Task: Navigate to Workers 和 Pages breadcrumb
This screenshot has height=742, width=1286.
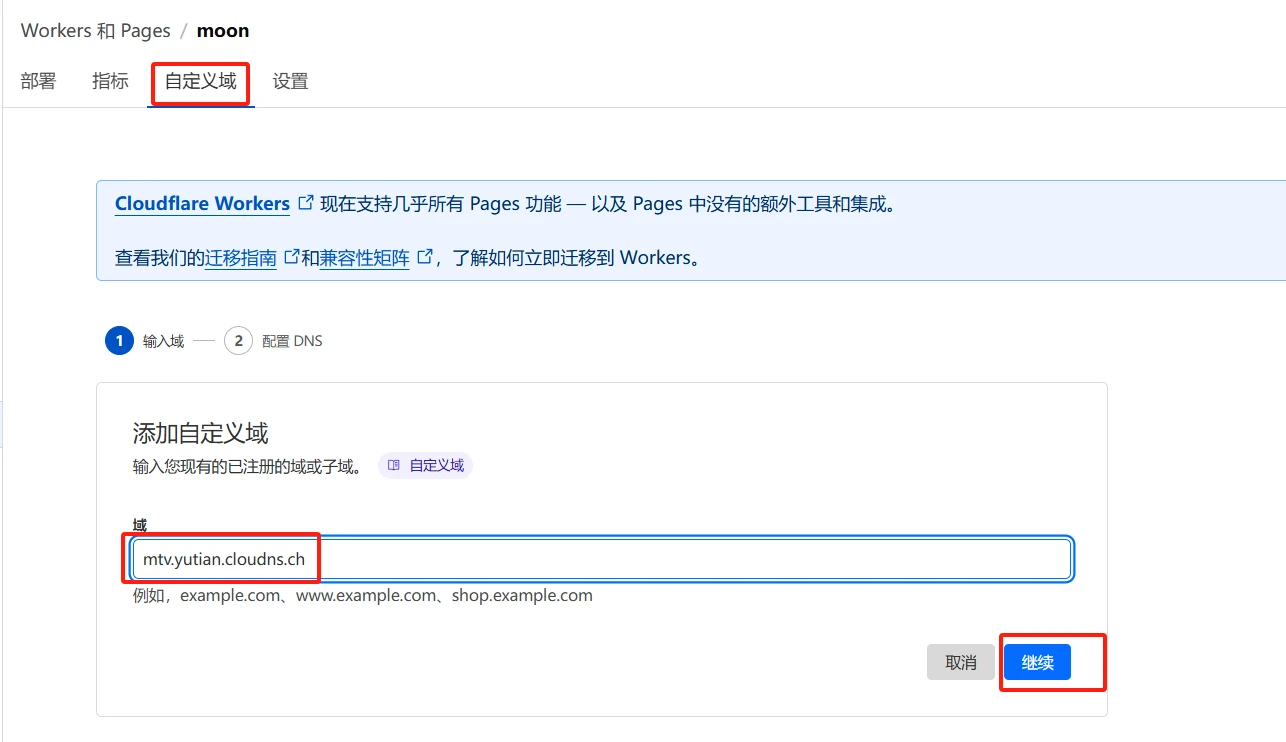Action: tap(95, 31)
